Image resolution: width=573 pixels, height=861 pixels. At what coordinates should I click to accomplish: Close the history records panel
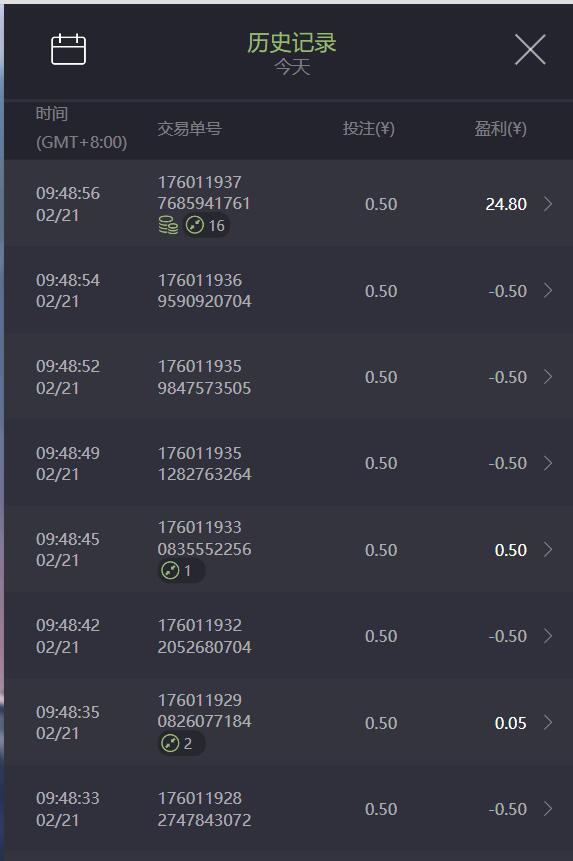(x=530, y=49)
